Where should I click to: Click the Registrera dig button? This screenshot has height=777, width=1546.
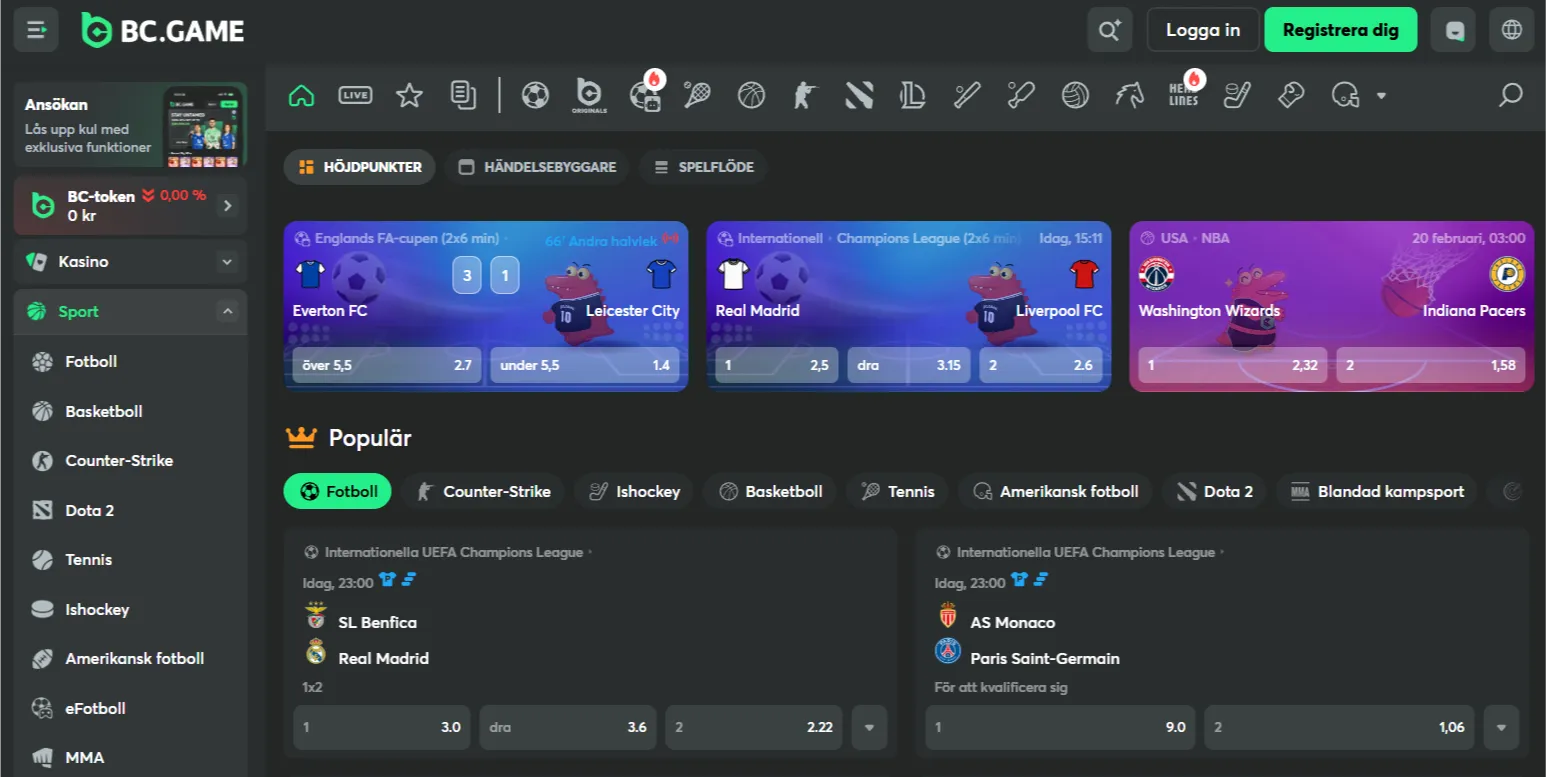coord(1340,30)
